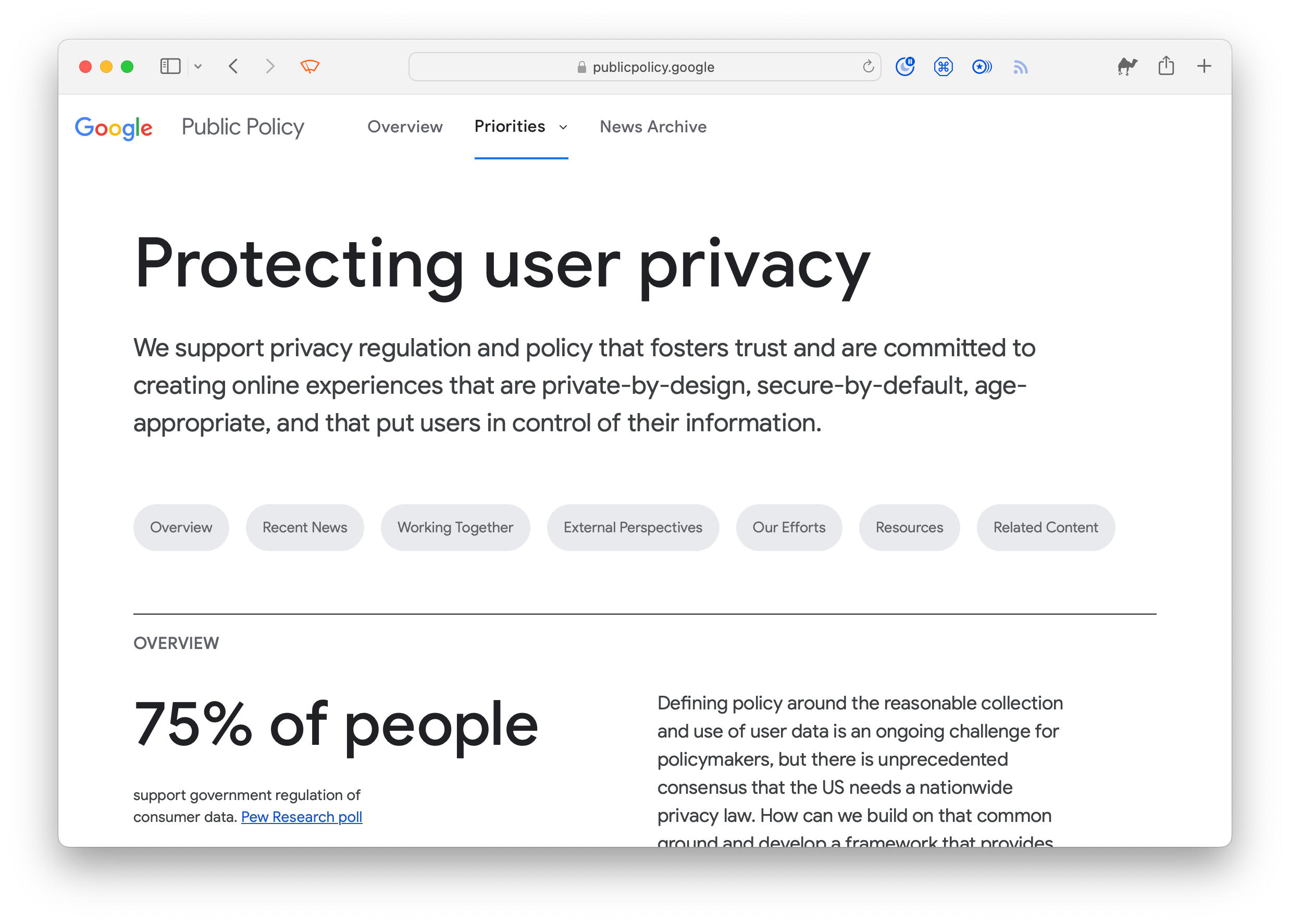Follow the Pew Research poll link

tap(302, 817)
